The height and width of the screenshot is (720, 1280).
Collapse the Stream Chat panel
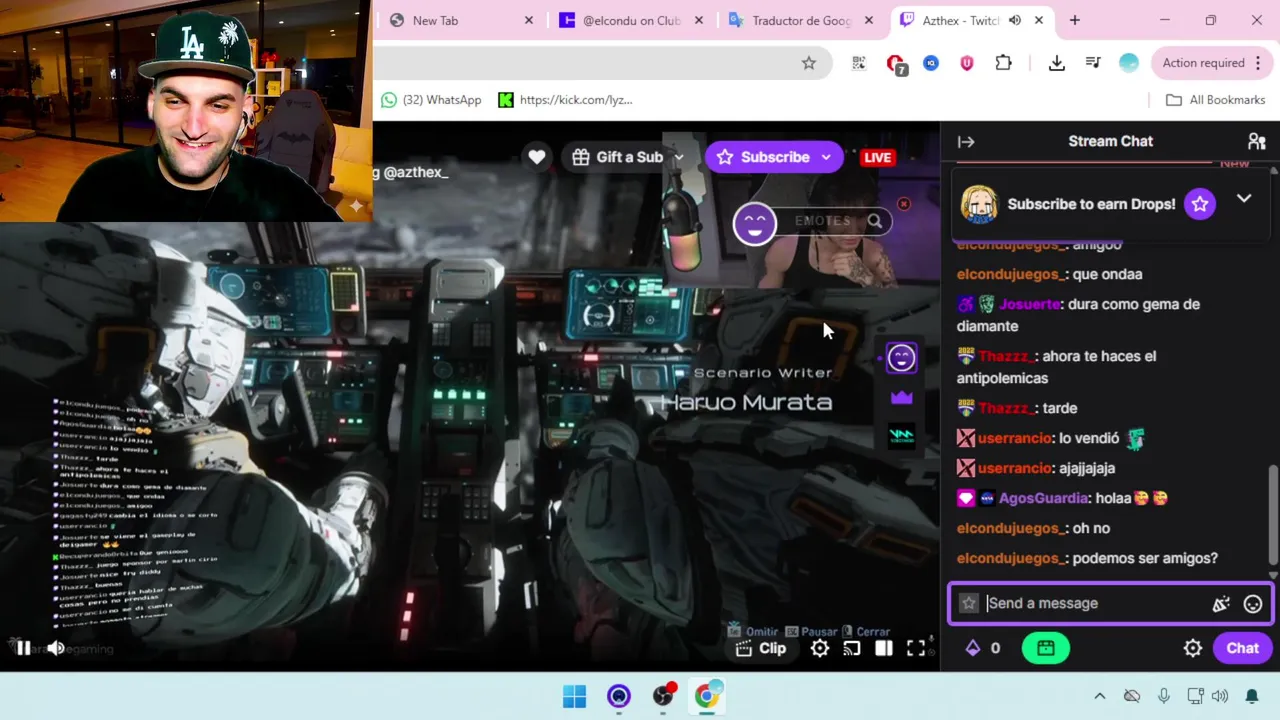[966, 141]
